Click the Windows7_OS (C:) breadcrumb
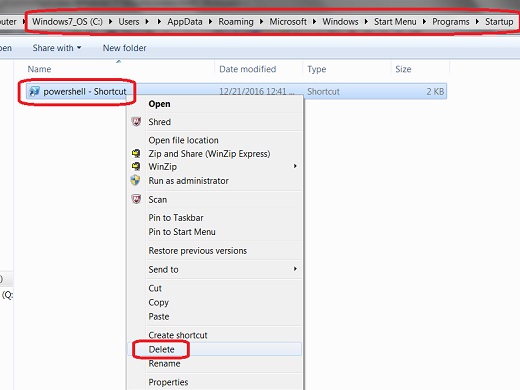This screenshot has height=390, width=520. click(x=67, y=22)
